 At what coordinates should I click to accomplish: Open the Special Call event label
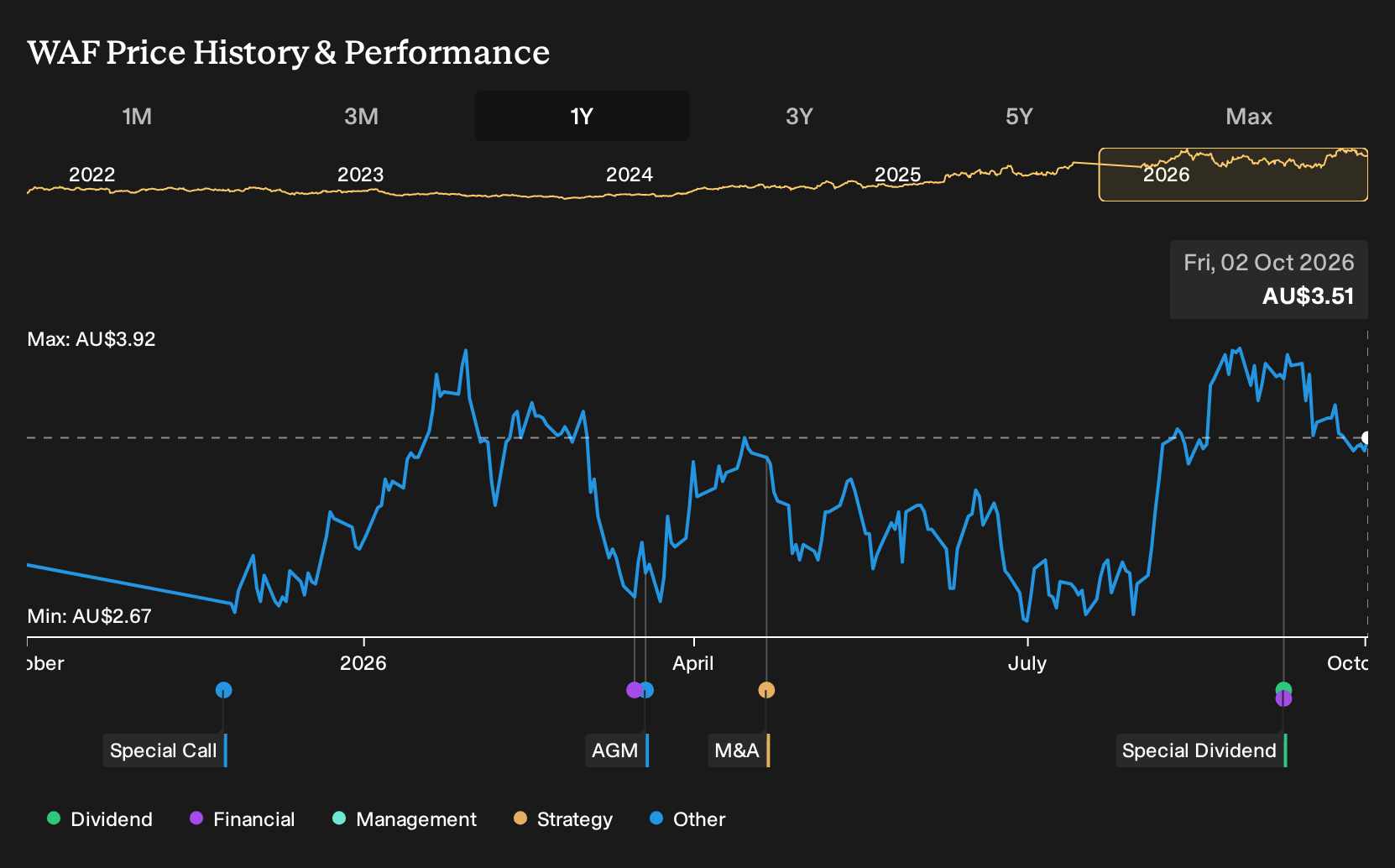pos(165,750)
